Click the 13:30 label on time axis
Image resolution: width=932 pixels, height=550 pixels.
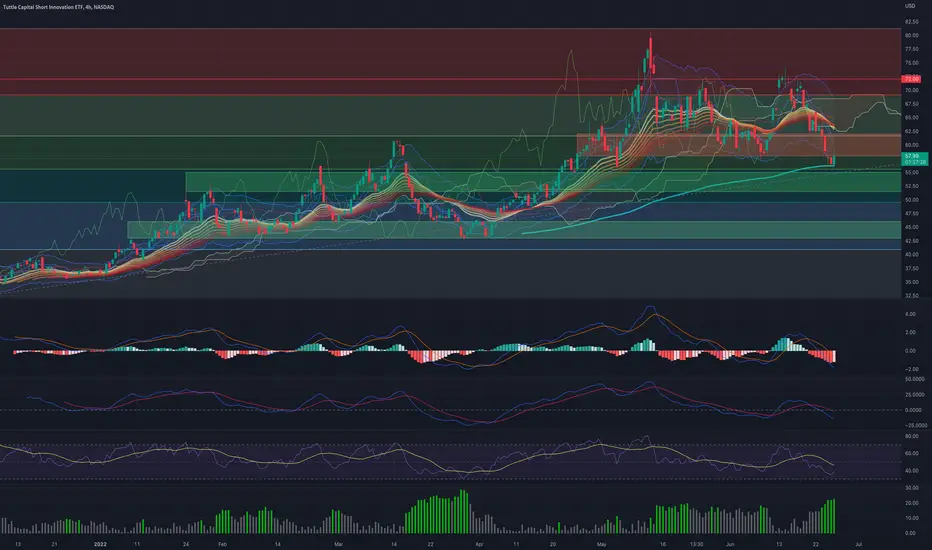(696, 544)
